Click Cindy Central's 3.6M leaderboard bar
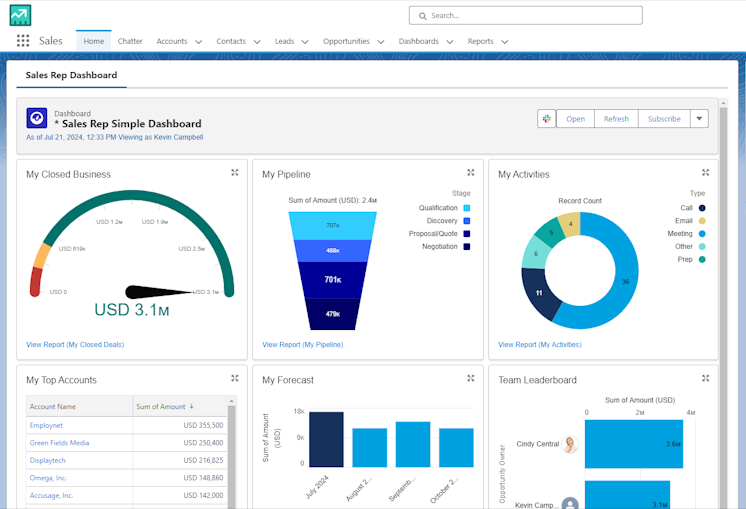The image size is (746, 509). pyautogui.click(x=634, y=444)
